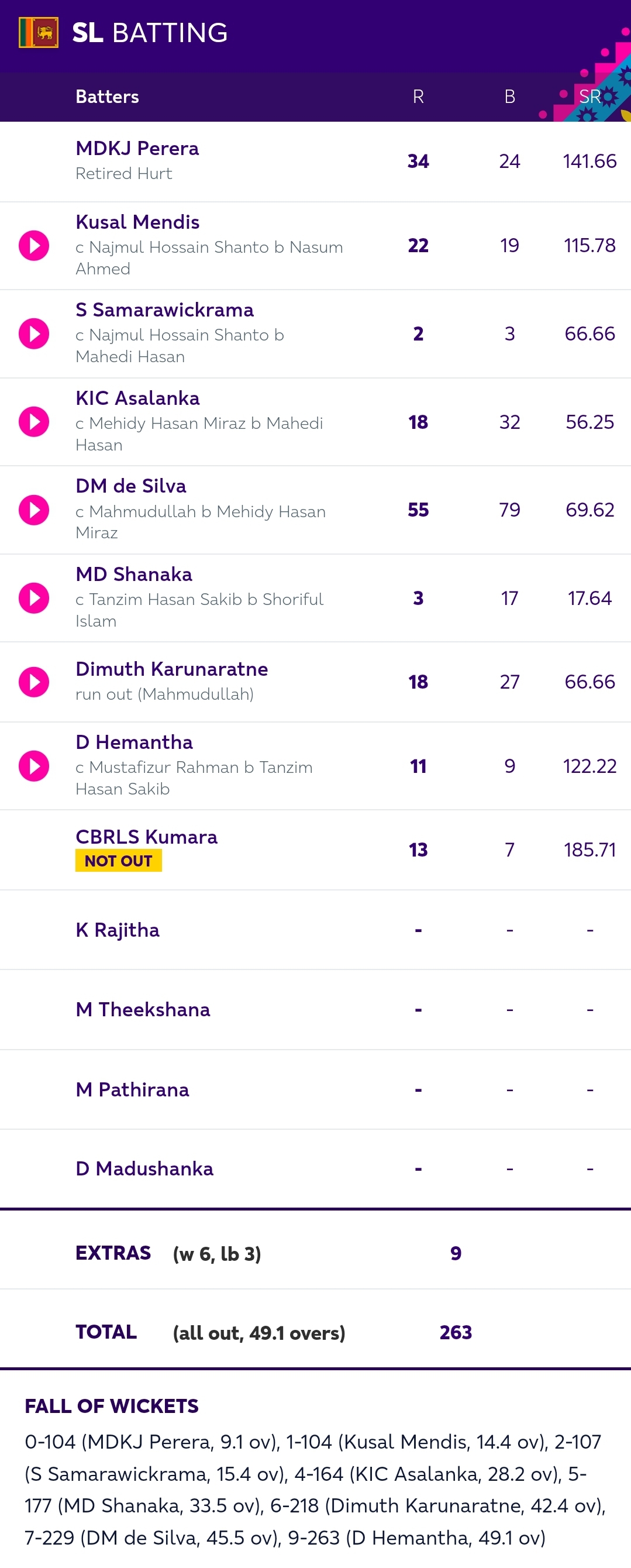Viewport: 631px width, 1568px height.
Task: Open M Pathirana player profile
Action: (132, 1089)
